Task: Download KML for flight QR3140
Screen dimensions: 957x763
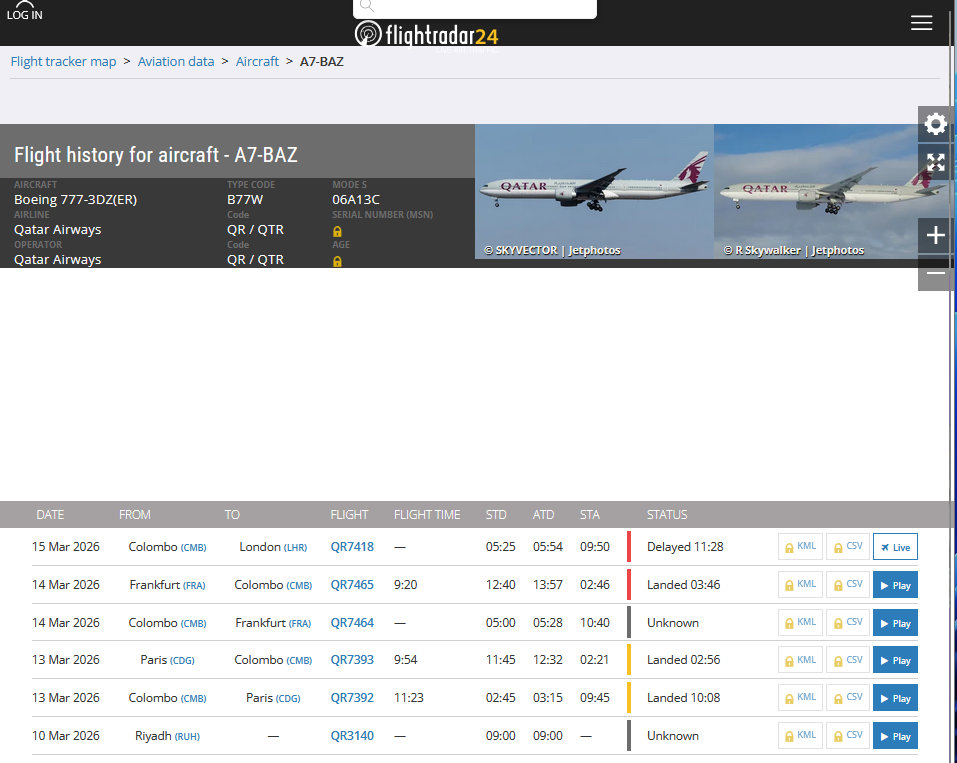Action: pyautogui.click(x=800, y=736)
